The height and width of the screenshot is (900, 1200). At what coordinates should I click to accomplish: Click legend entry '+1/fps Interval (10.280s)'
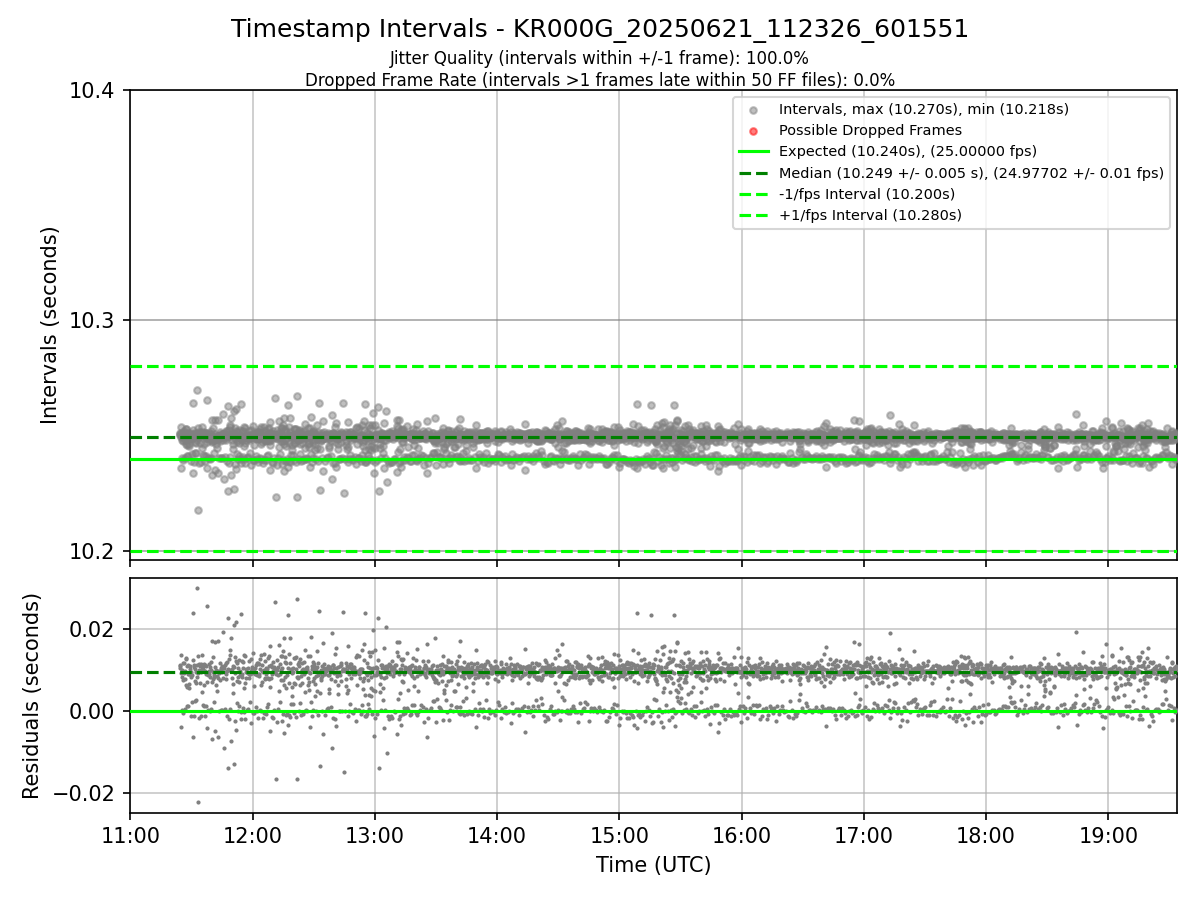click(870, 215)
